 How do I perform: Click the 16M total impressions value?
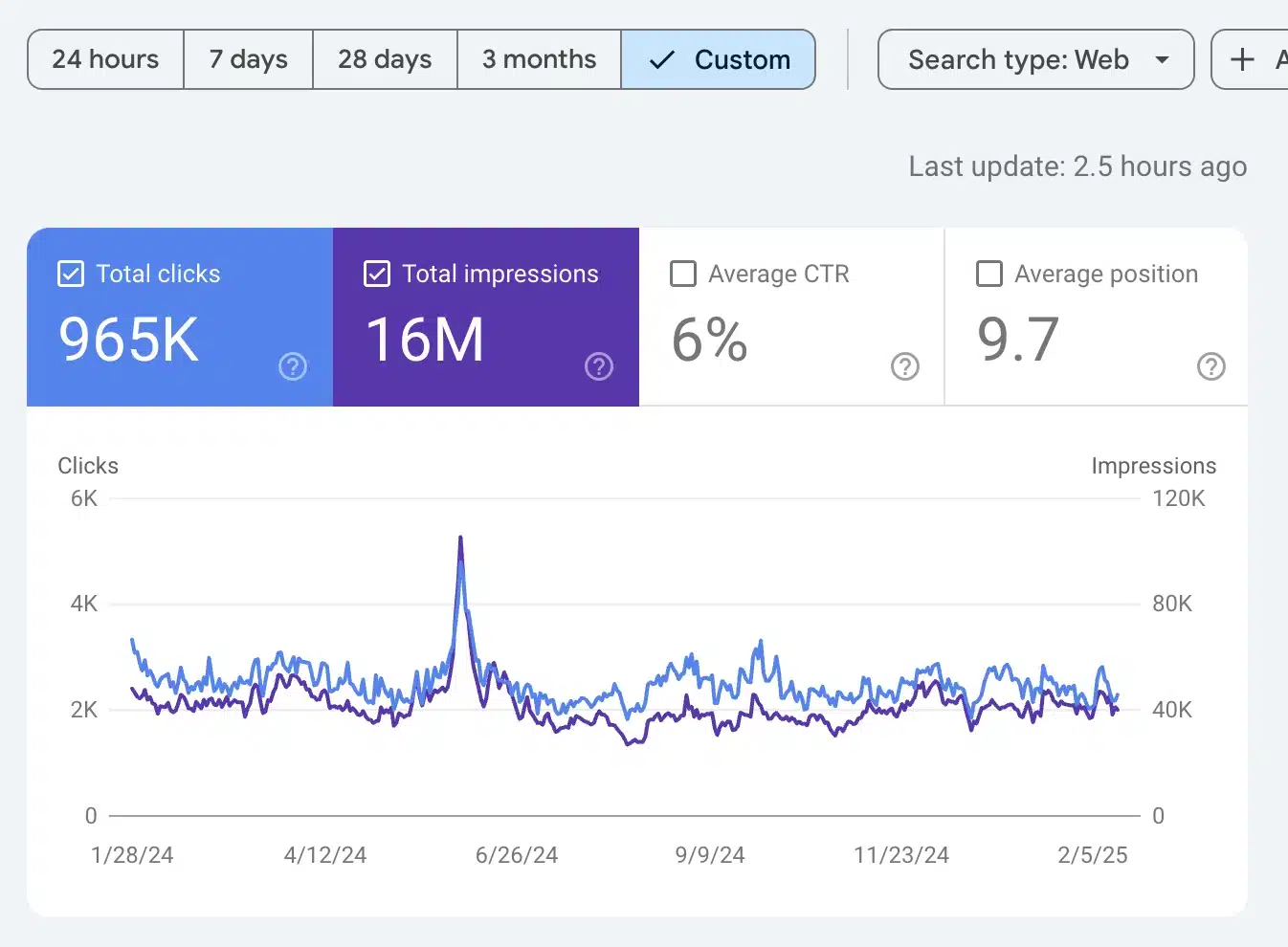pos(425,341)
